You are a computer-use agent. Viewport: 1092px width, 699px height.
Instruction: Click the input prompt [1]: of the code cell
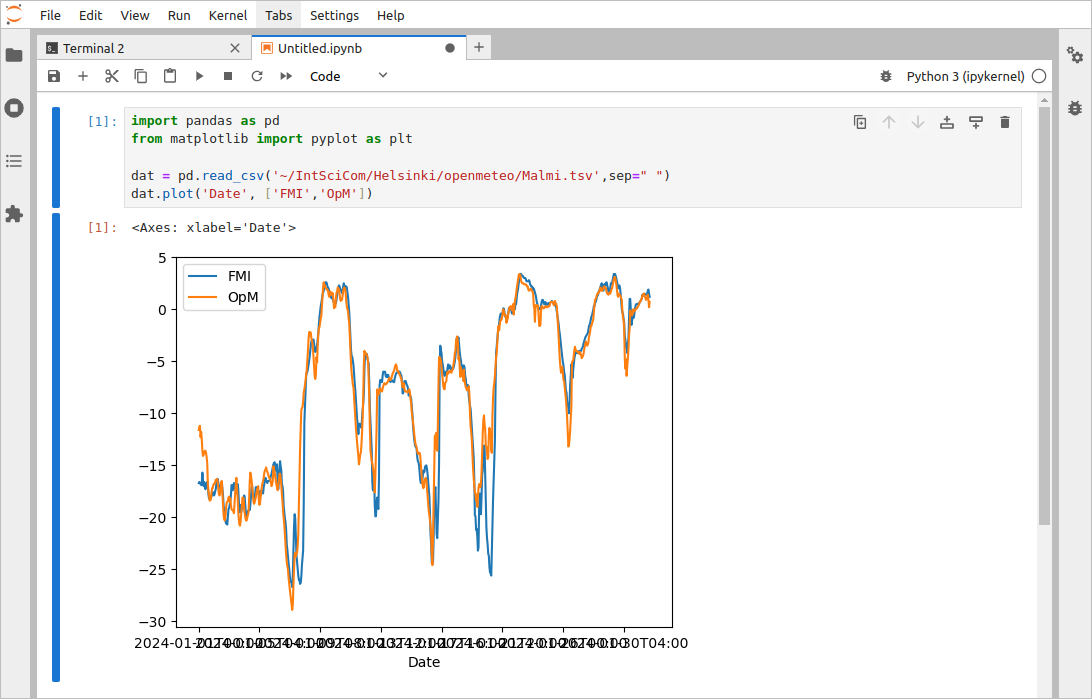pyautogui.click(x=102, y=121)
